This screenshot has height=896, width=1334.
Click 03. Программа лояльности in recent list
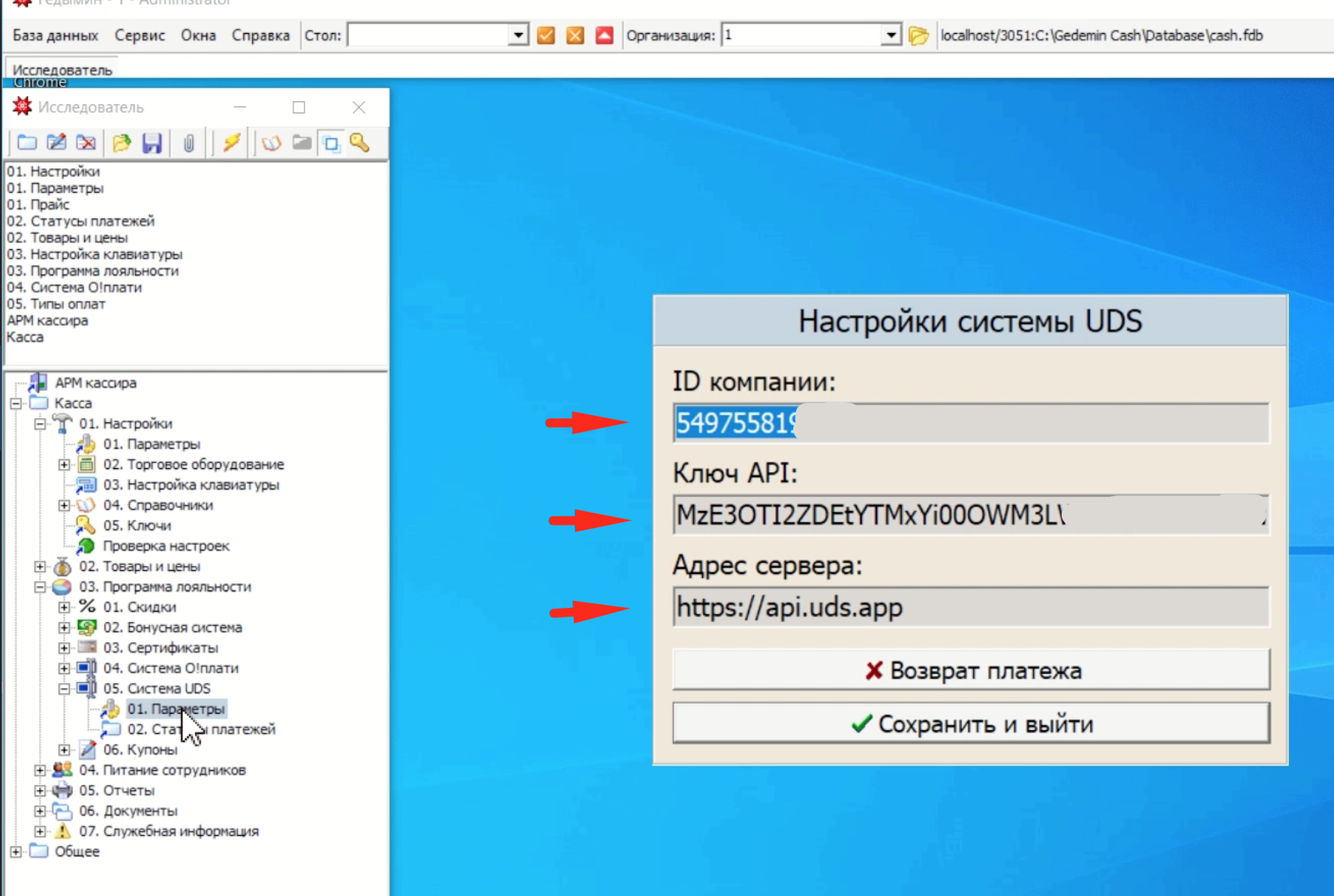92,271
